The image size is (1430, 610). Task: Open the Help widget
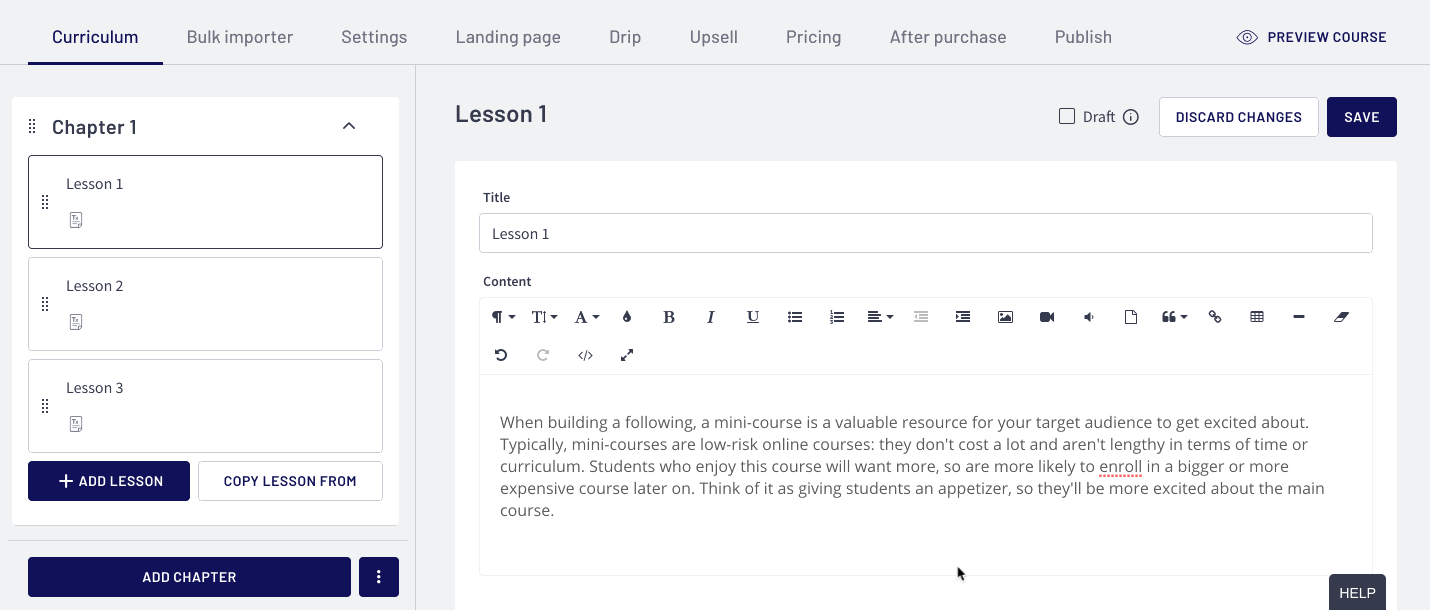1357,592
